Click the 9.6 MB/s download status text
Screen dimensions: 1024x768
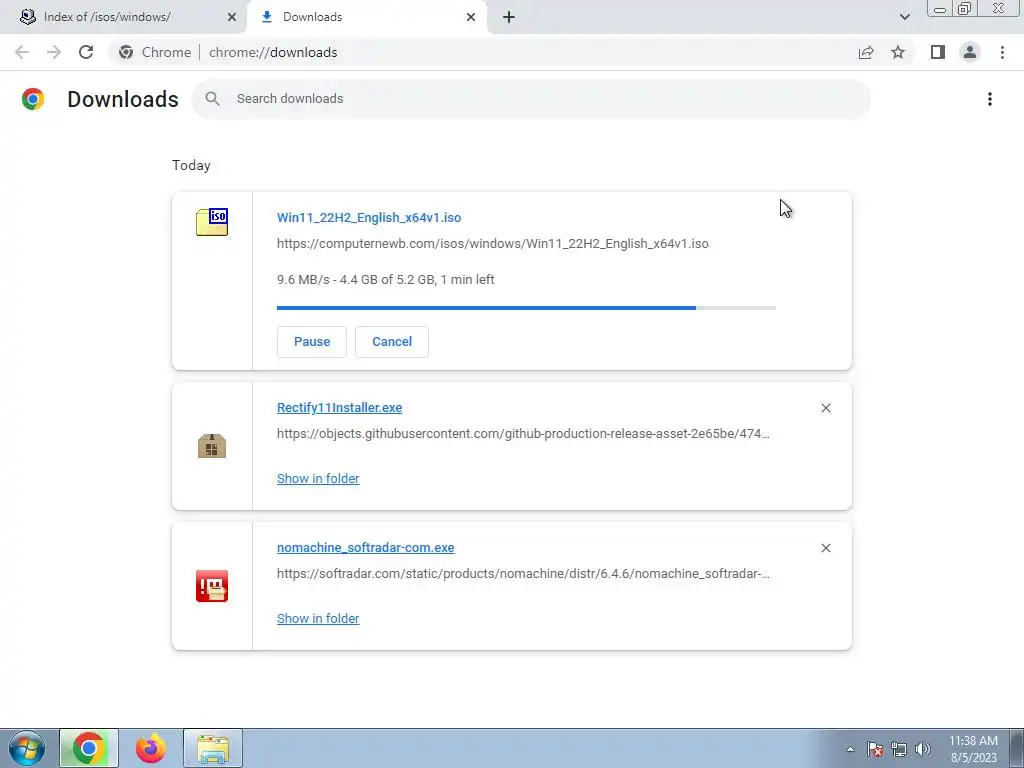[x=385, y=280]
